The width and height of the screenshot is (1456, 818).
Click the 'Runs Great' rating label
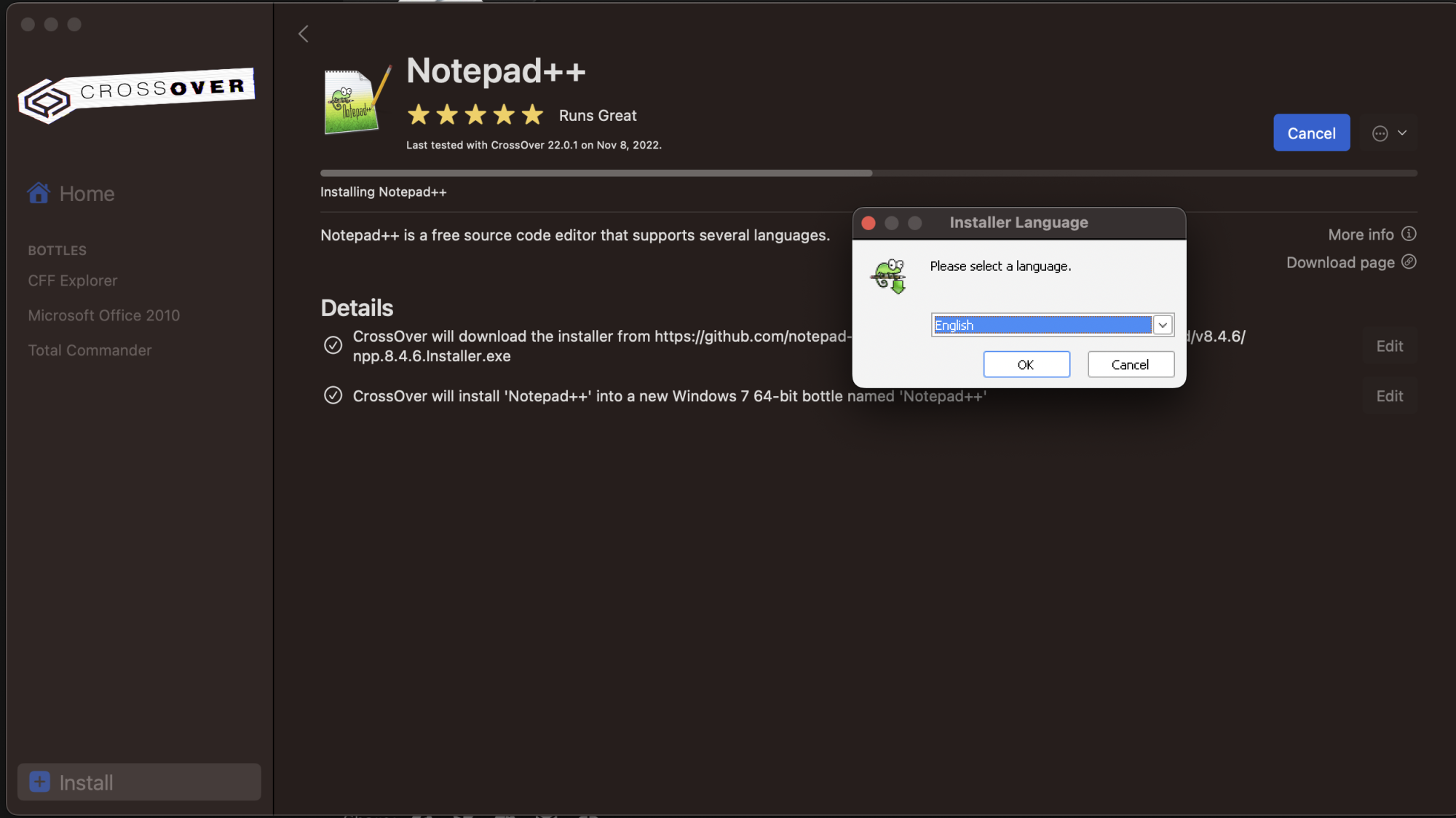click(598, 116)
